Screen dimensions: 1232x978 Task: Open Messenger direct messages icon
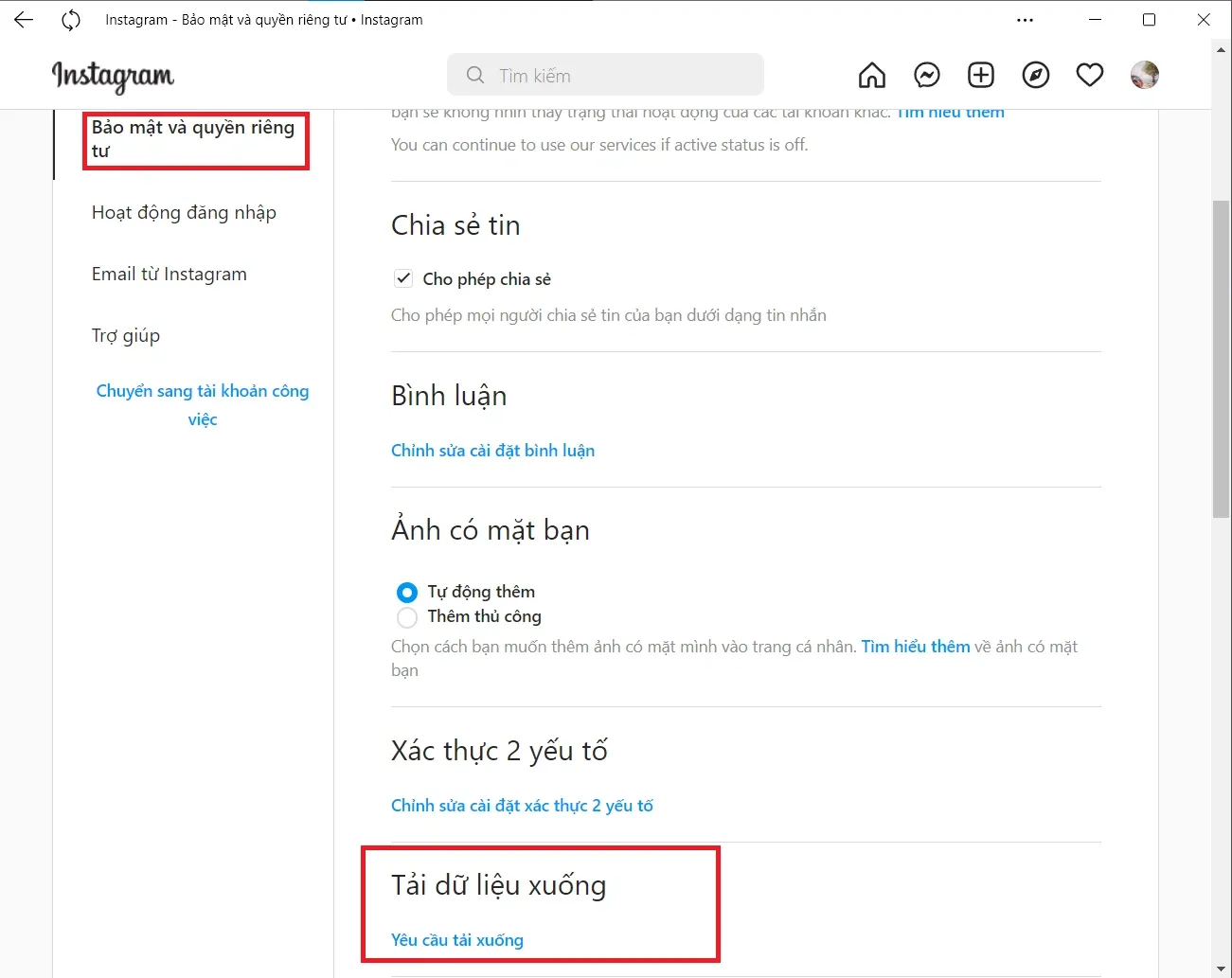point(927,75)
